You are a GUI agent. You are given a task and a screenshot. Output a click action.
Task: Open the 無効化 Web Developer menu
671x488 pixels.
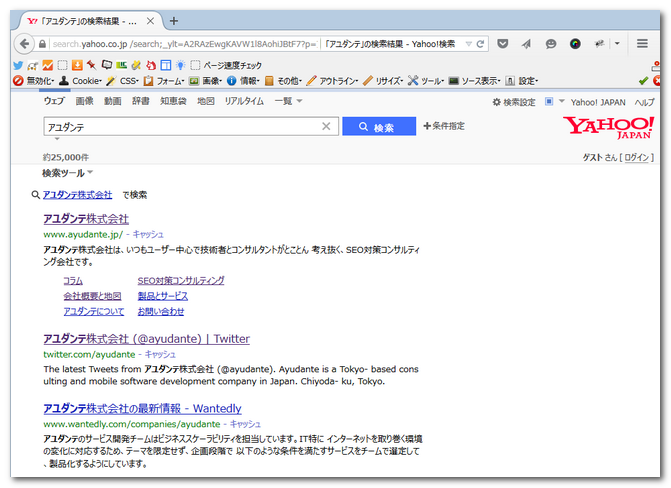pos(34,80)
